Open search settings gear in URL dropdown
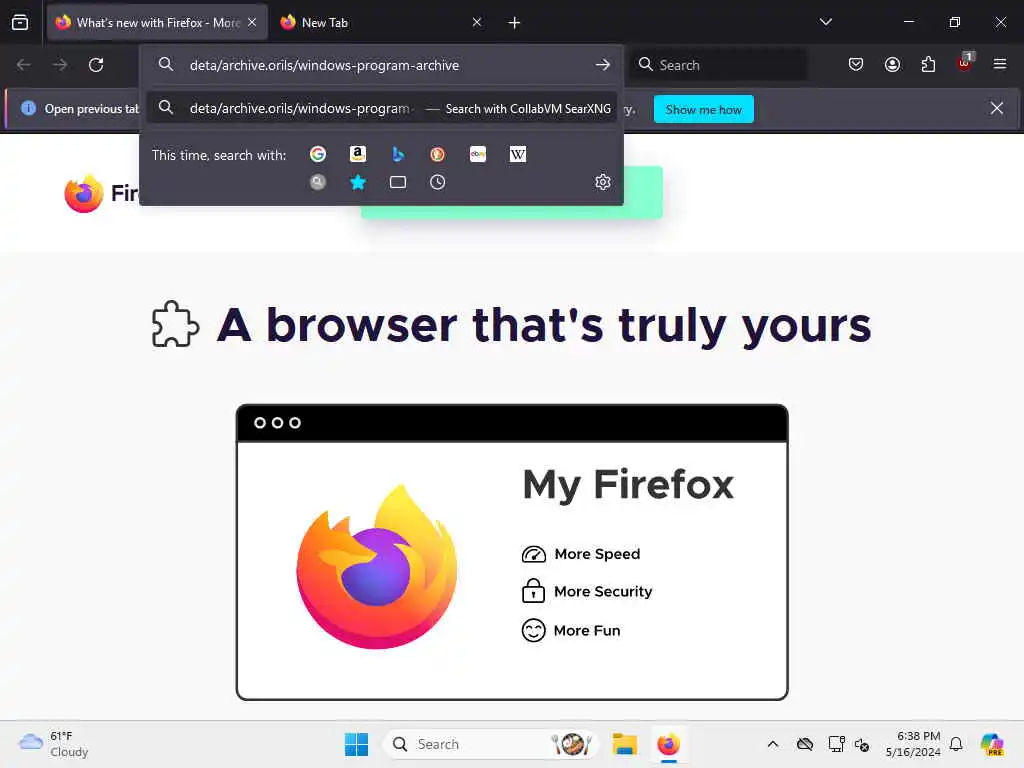 tap(603, 182)
